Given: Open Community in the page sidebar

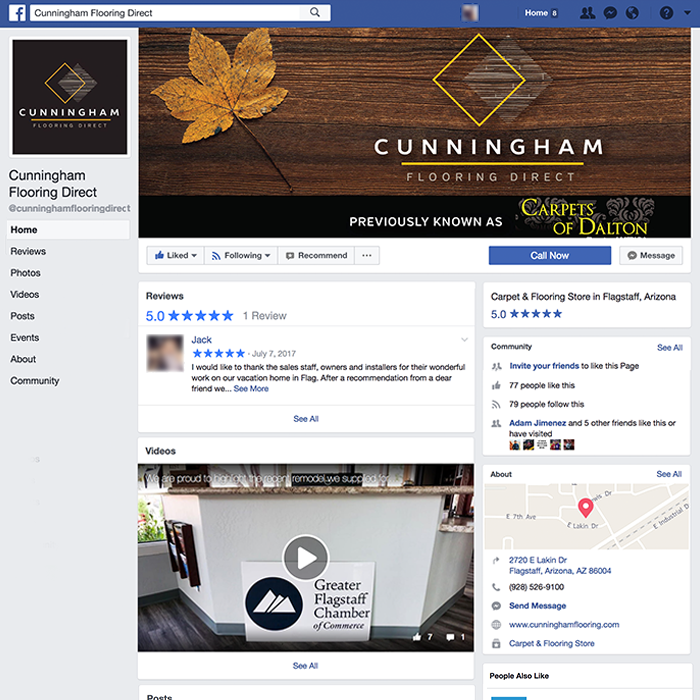Looking at the screenshot, I should (x=34, y=381).
